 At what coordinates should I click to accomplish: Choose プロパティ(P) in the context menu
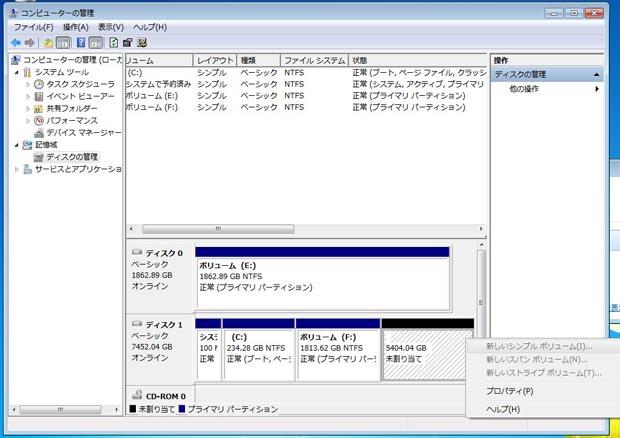coord(509,391)
